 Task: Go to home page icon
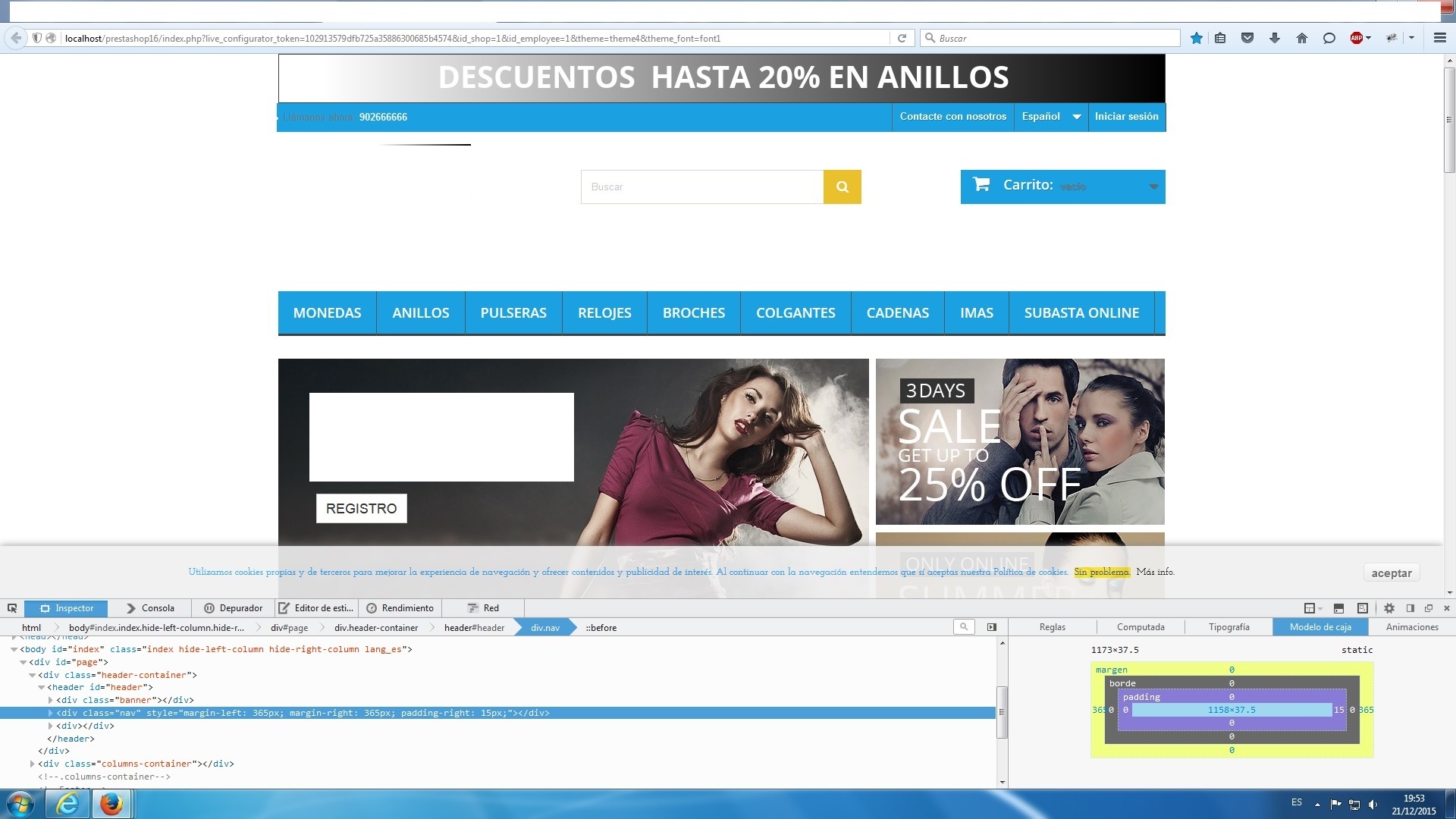tap(1302, 38)
